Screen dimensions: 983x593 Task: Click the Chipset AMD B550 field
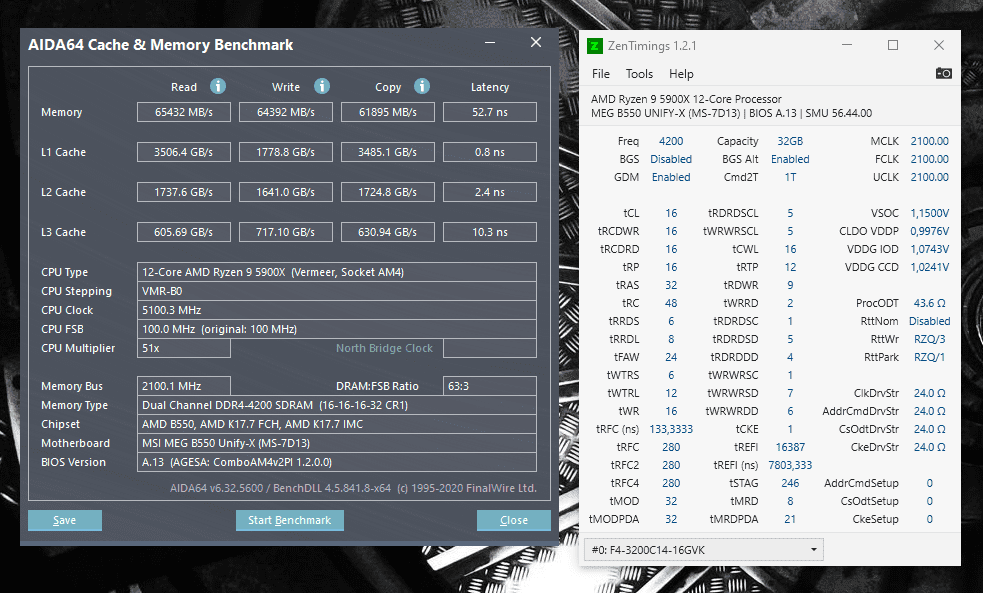(x=337, y=424)
